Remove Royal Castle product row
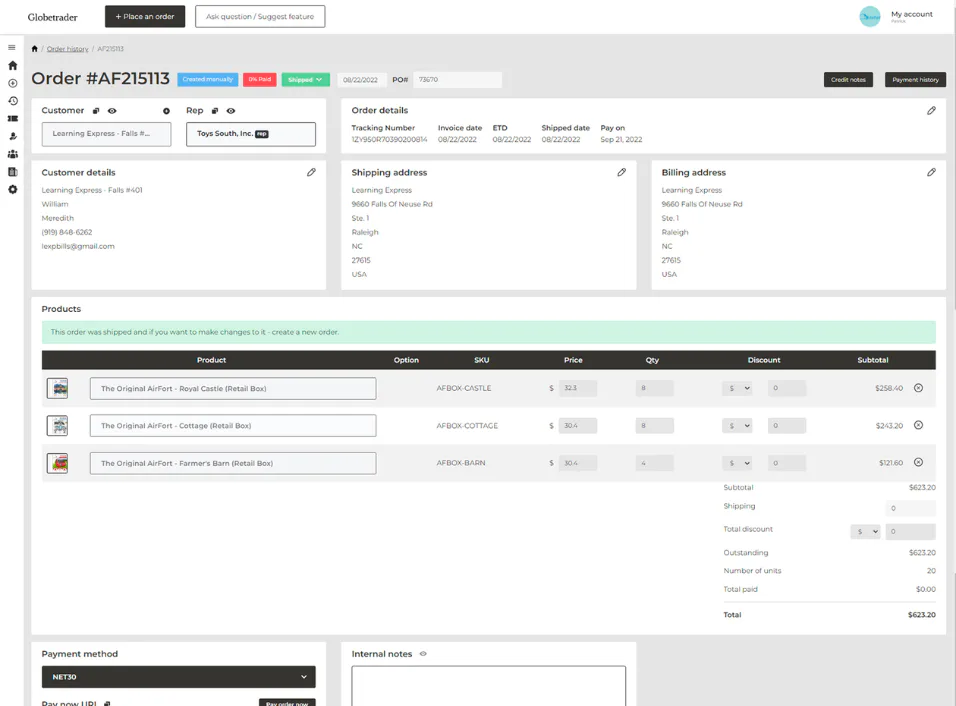 click(918, 388)
